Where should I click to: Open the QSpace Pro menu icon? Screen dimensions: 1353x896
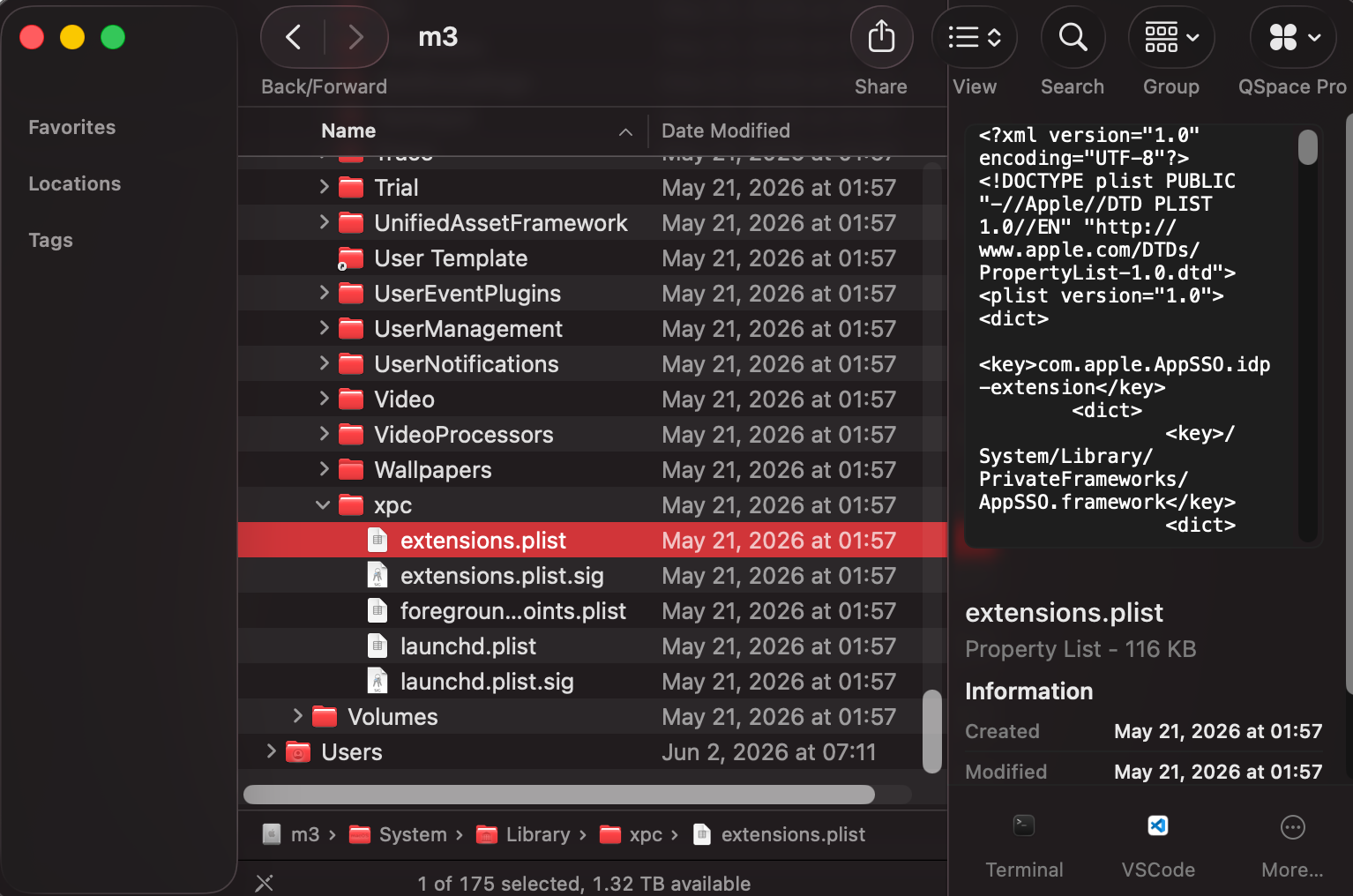tap(1294, 37)
